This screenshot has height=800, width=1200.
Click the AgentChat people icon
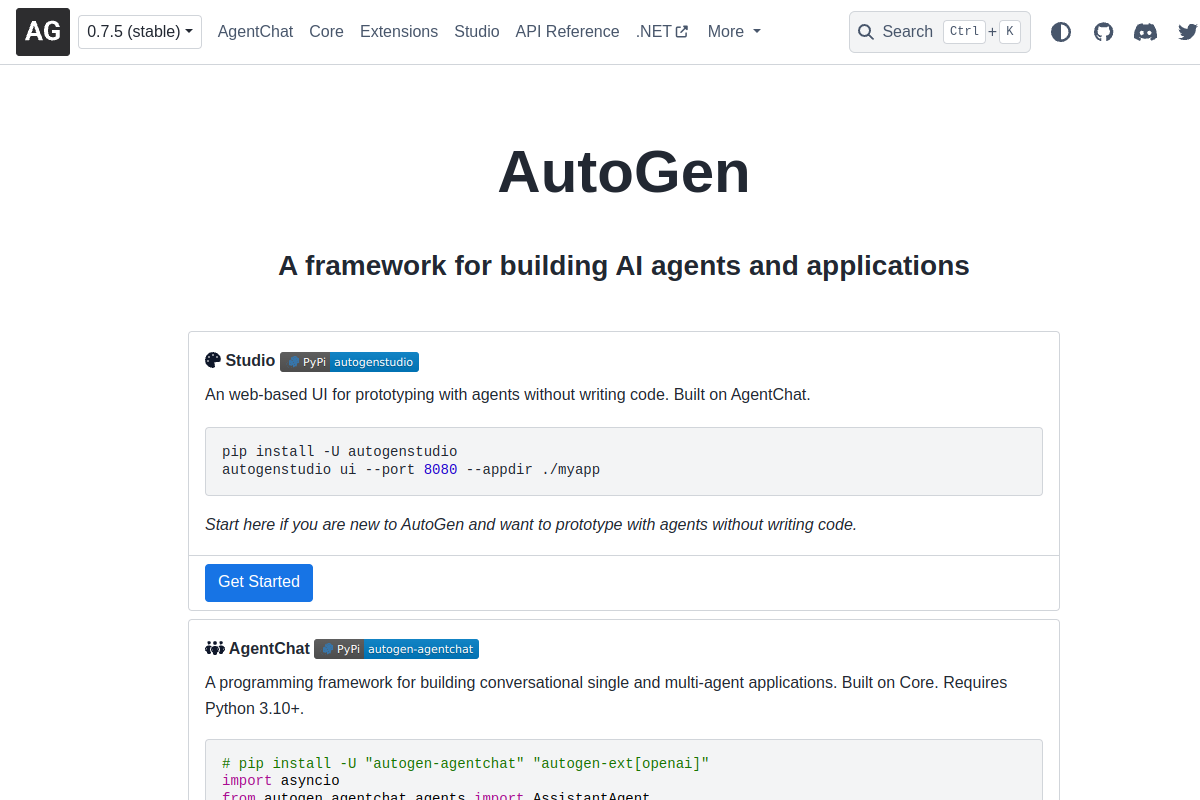pos(214,647)
